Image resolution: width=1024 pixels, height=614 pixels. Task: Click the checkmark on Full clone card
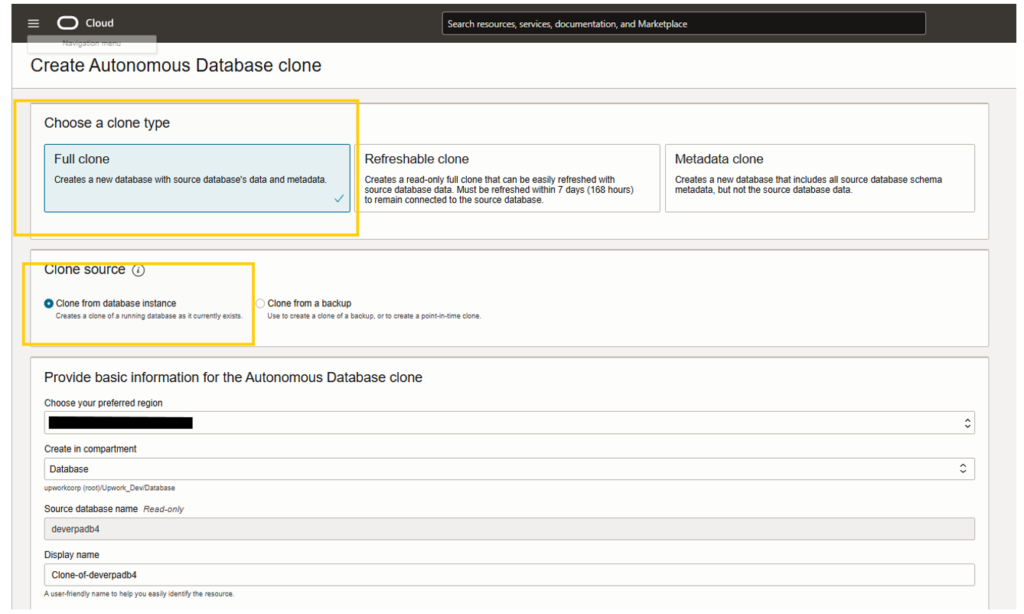(338, 198)
